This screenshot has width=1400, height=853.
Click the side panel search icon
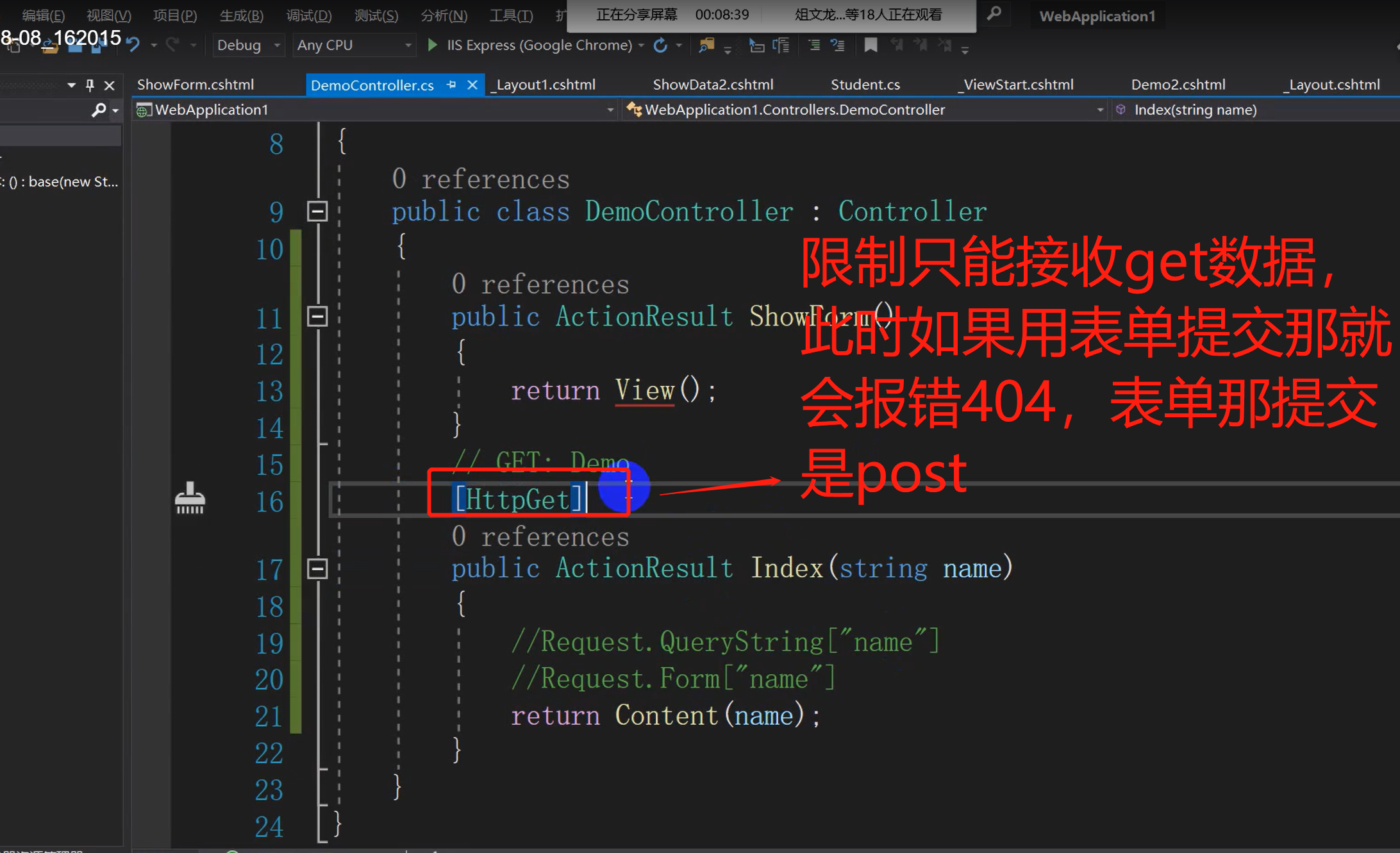pyautogui.click(x=99, y=110)
